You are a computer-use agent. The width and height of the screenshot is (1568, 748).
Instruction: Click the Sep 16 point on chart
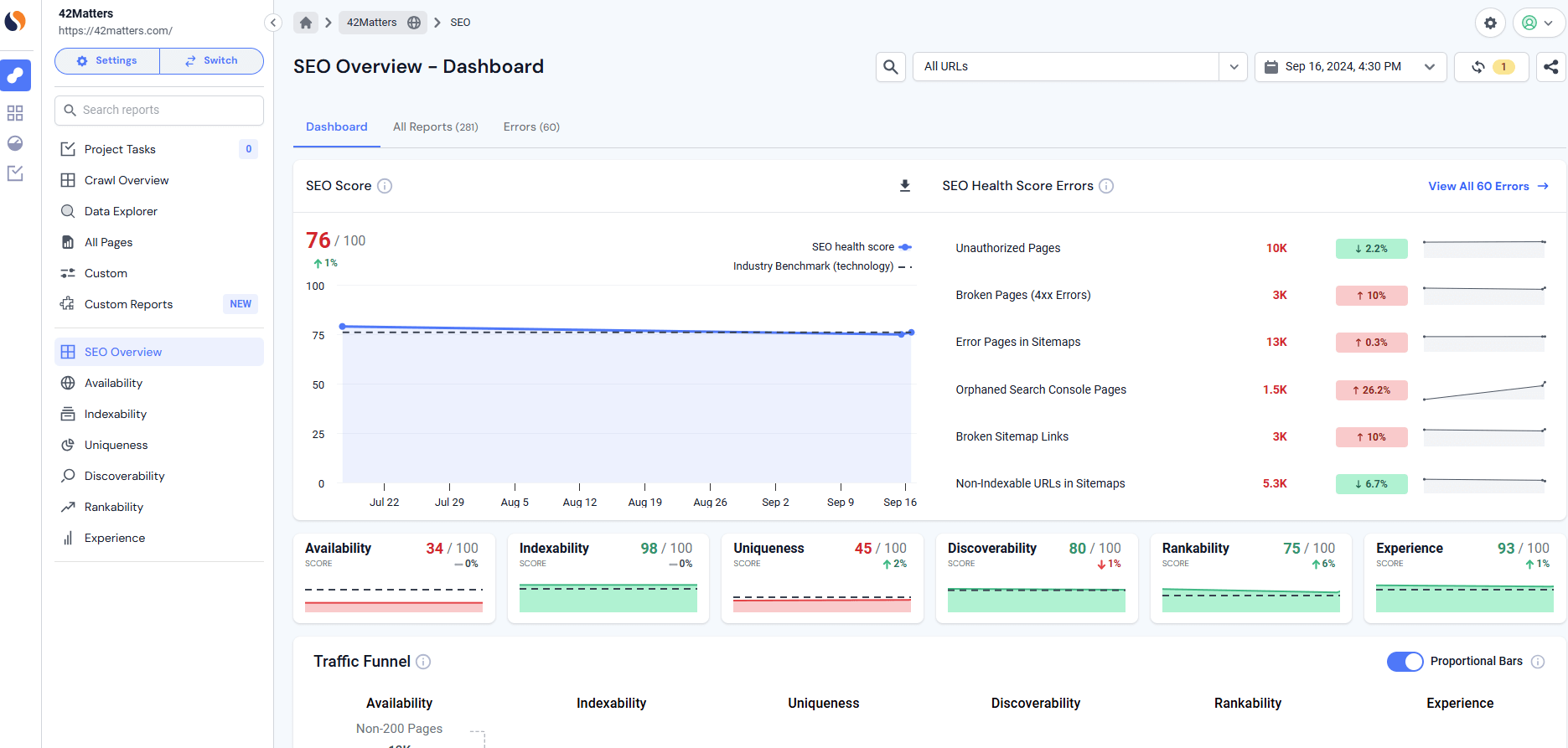pyautogui.click(x=911, y=333)
